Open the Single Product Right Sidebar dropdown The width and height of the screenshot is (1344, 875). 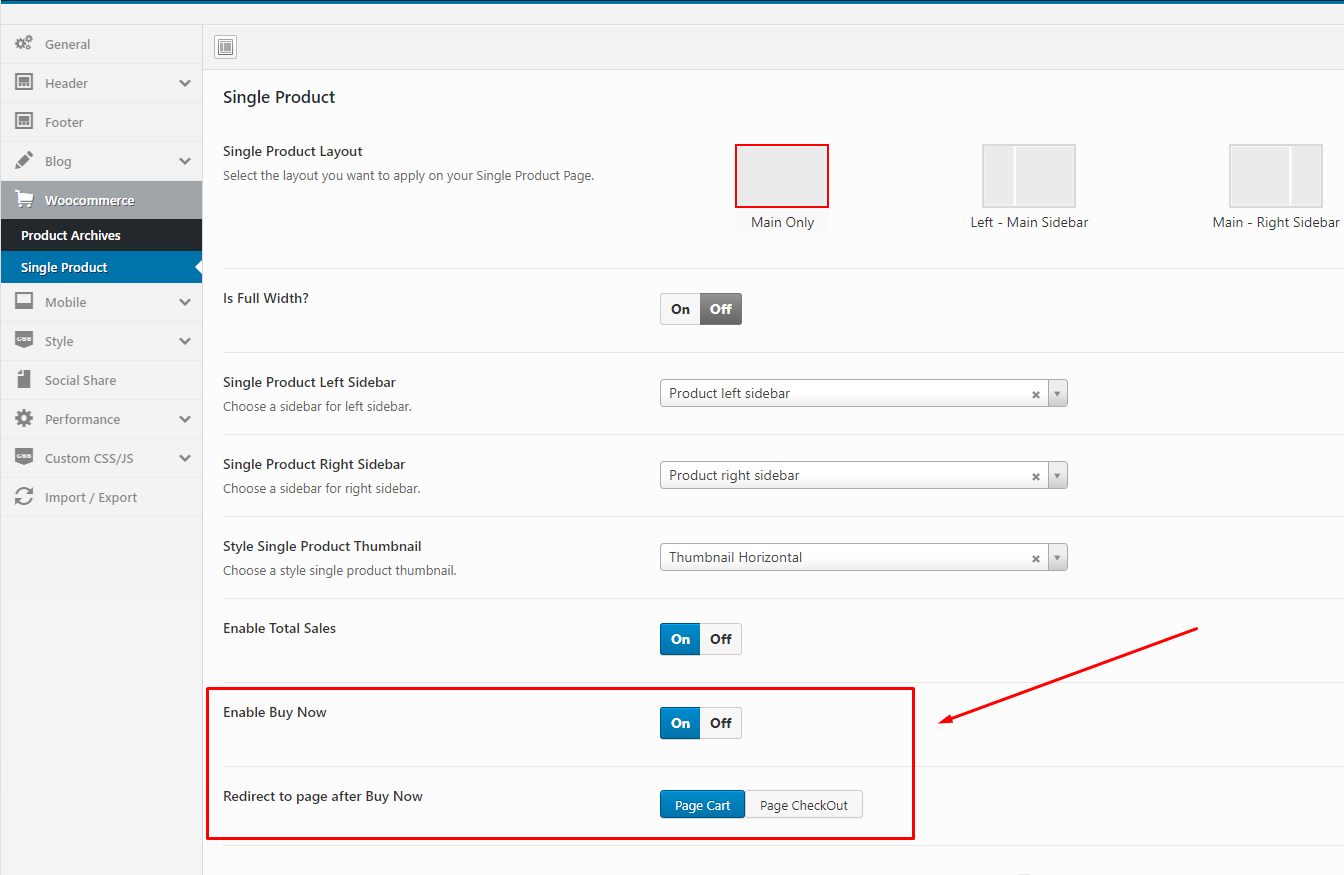coord(1058,476)
